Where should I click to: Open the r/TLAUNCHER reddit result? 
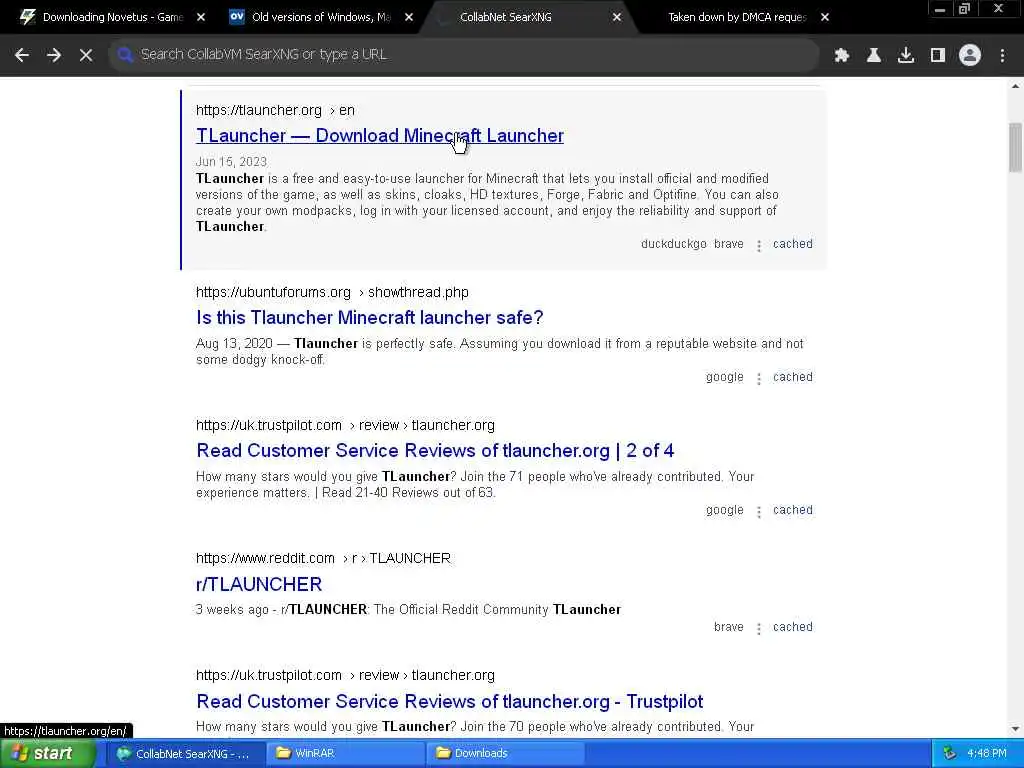pyautogui.click(x=259, y=584)
